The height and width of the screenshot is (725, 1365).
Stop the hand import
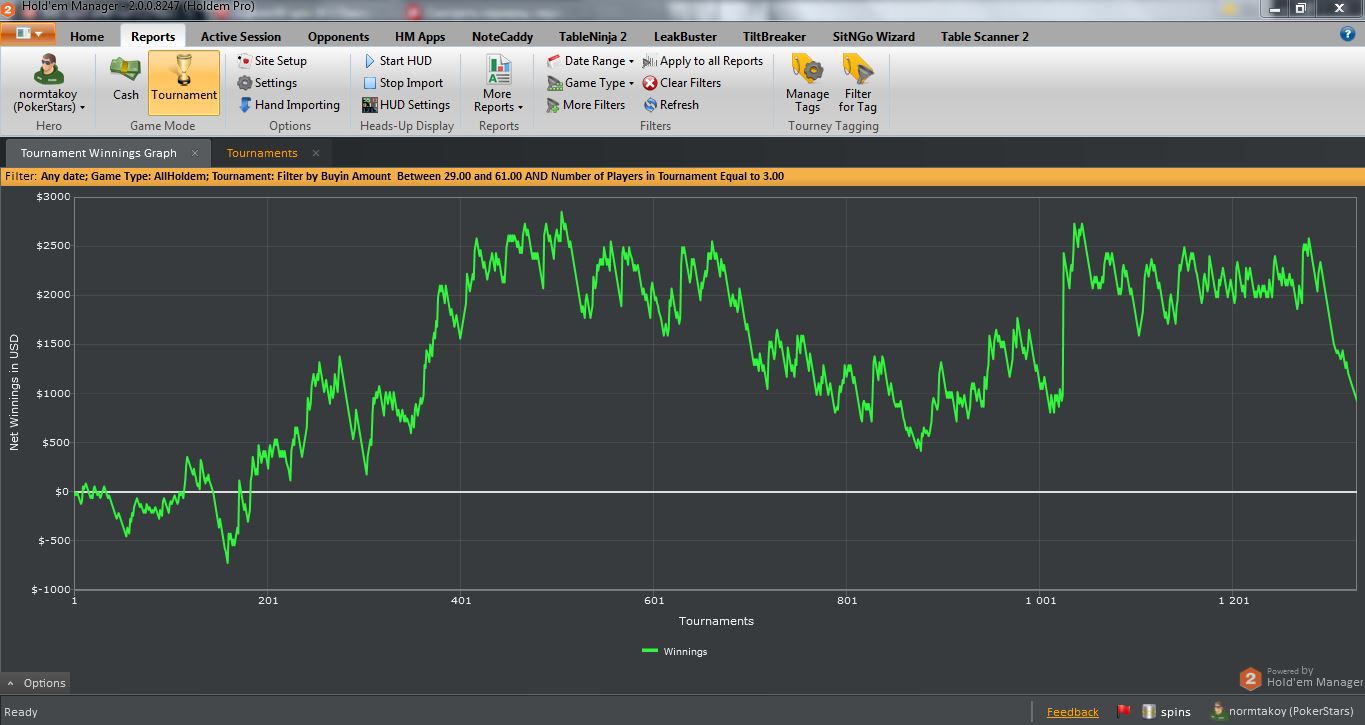(x=403, y=83)
